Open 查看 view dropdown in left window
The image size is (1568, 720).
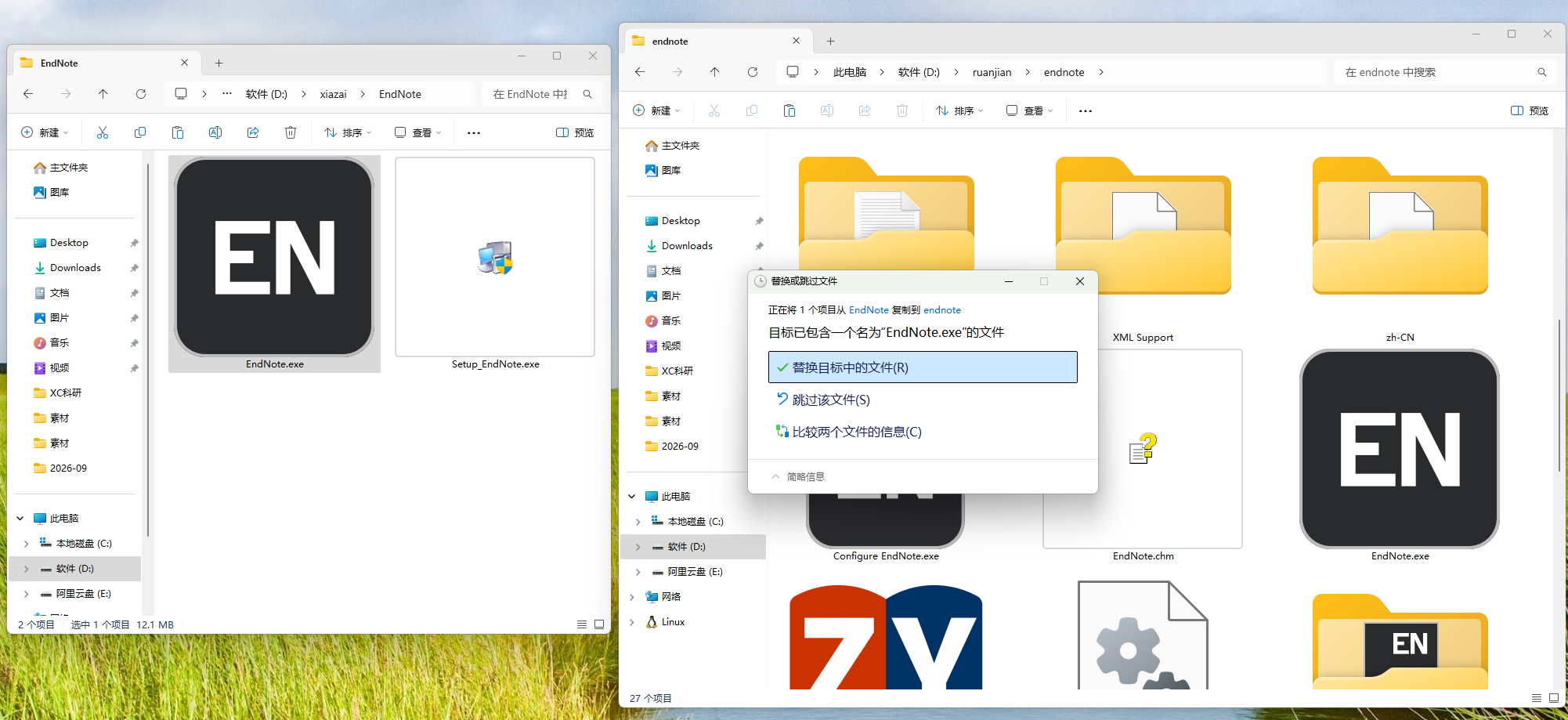pyautogui.click(x=418, y=132)
